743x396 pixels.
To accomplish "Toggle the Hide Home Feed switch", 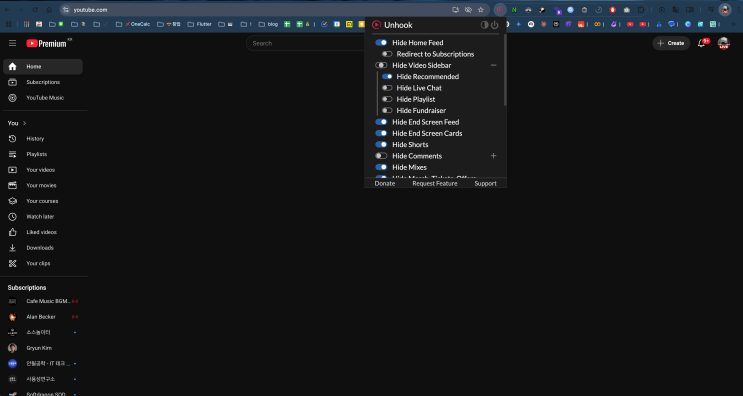I will 381,43.
